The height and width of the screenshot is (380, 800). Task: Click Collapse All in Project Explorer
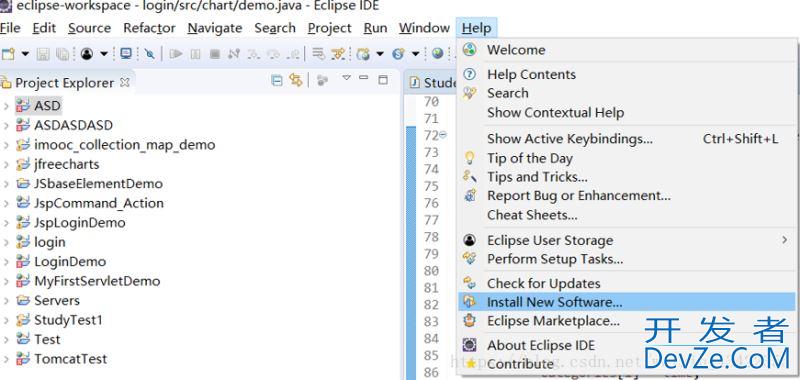tap(277, 80)
